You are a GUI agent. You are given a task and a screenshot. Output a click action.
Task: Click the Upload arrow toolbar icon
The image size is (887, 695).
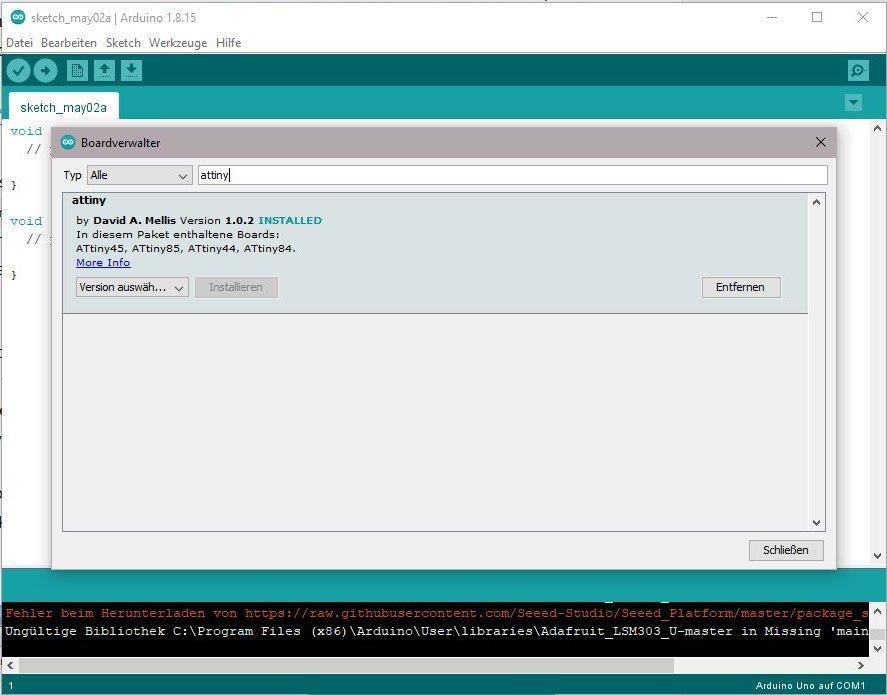click(45, 71)
